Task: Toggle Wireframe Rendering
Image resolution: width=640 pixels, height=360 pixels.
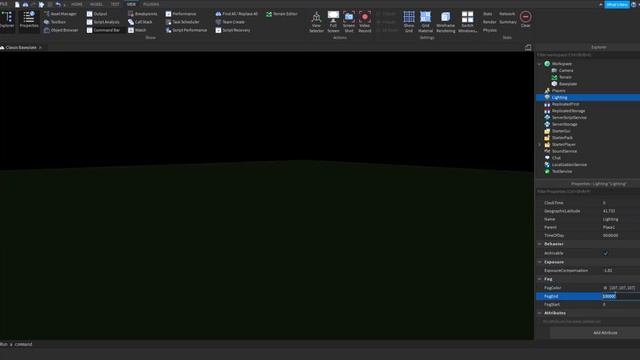Action: pos(446,22)
